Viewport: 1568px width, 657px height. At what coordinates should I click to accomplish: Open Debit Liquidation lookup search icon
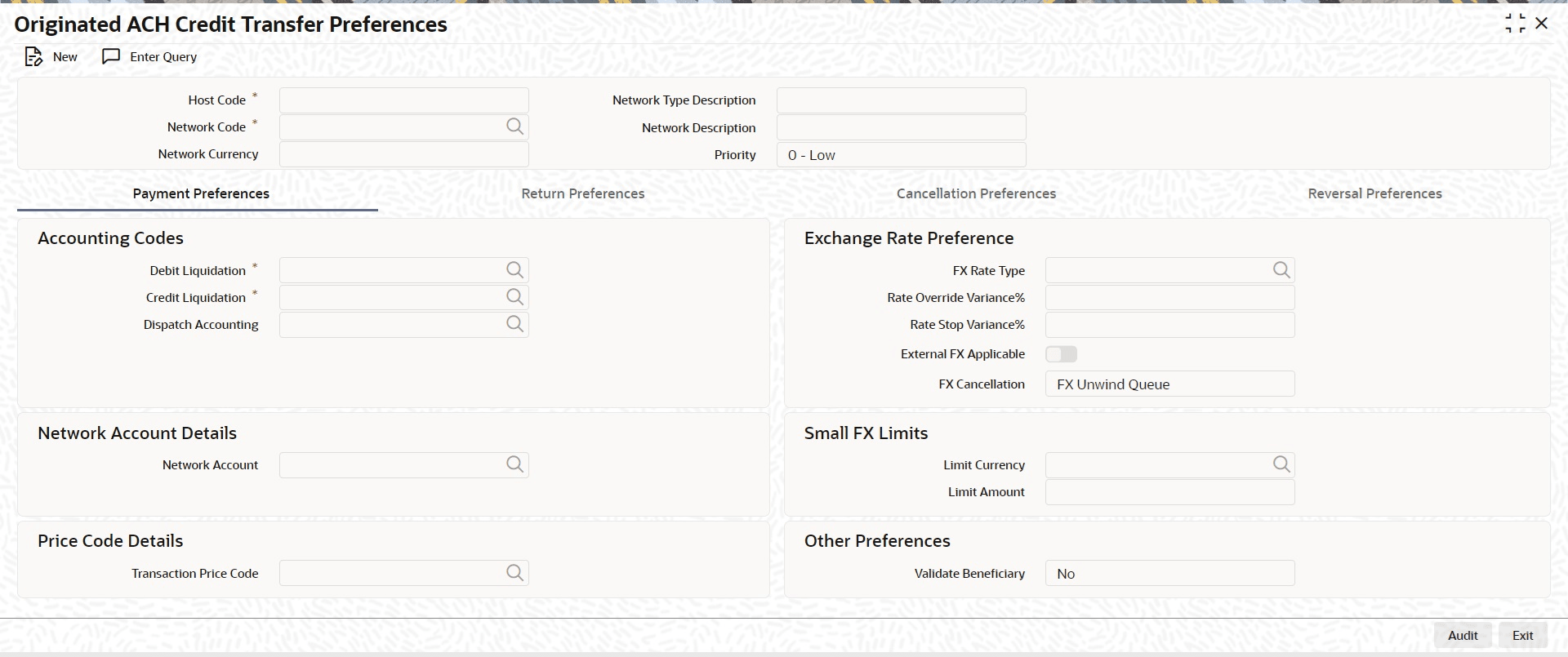(514, 270)
